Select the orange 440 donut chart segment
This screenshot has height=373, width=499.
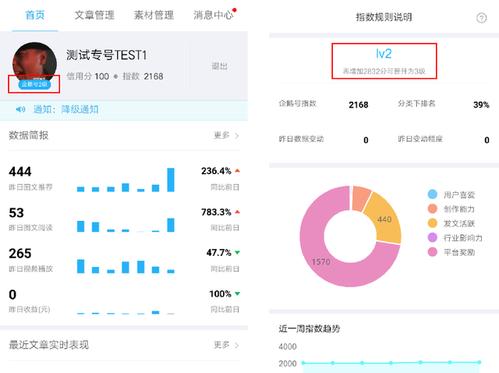(x=384, y=219)
